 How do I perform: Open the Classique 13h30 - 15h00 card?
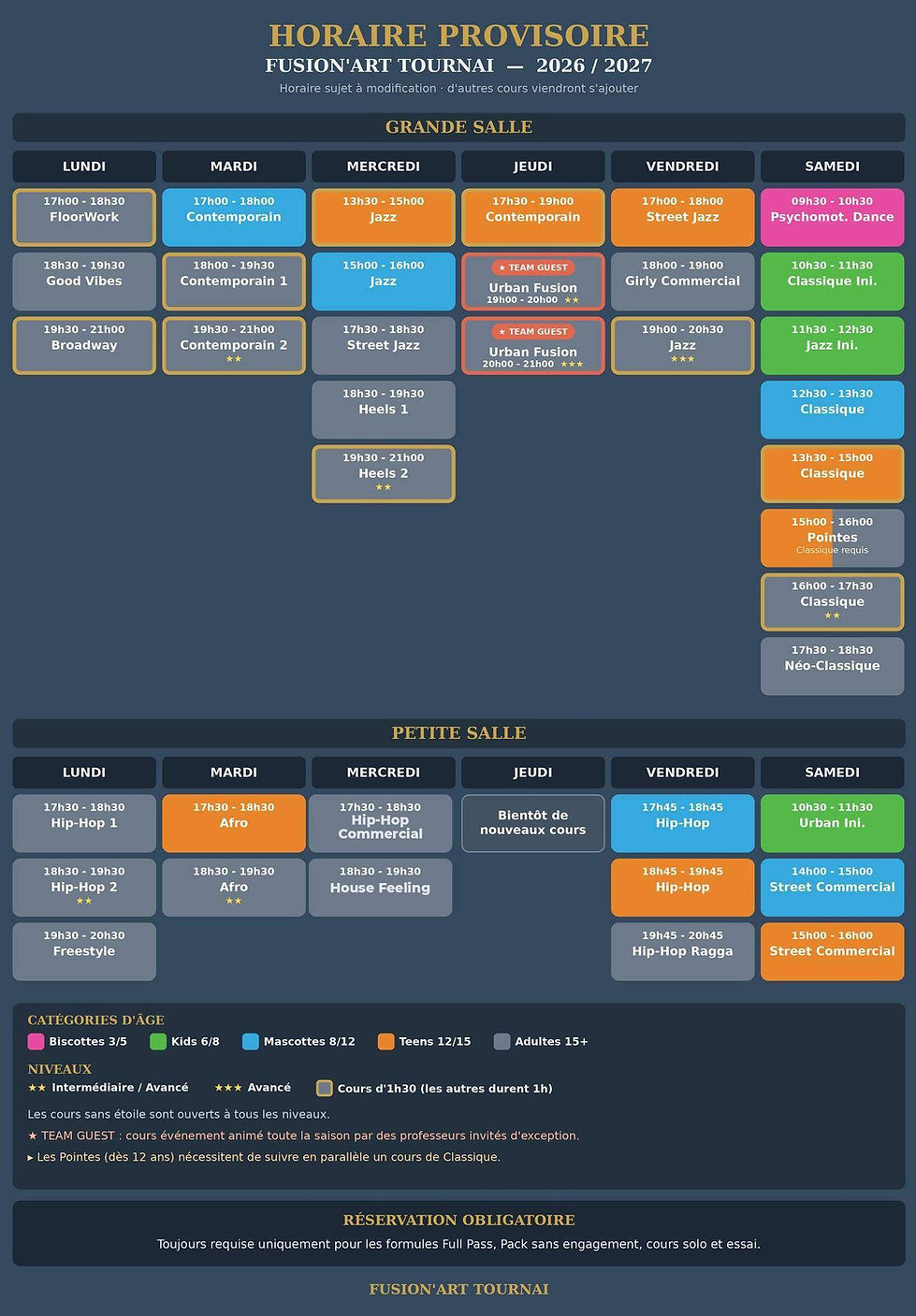pos(833,473)
